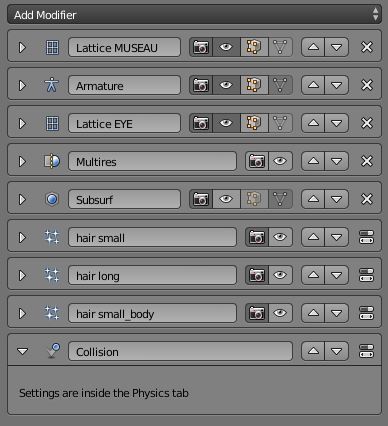Edit the Collision name field
The image size is (388, 426).
180,351
